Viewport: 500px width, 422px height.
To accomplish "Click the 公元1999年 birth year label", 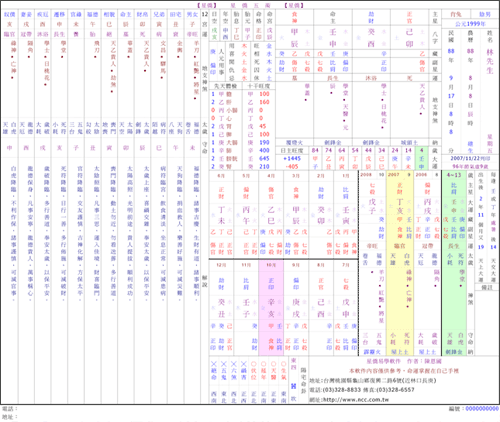I will point(470,24).
